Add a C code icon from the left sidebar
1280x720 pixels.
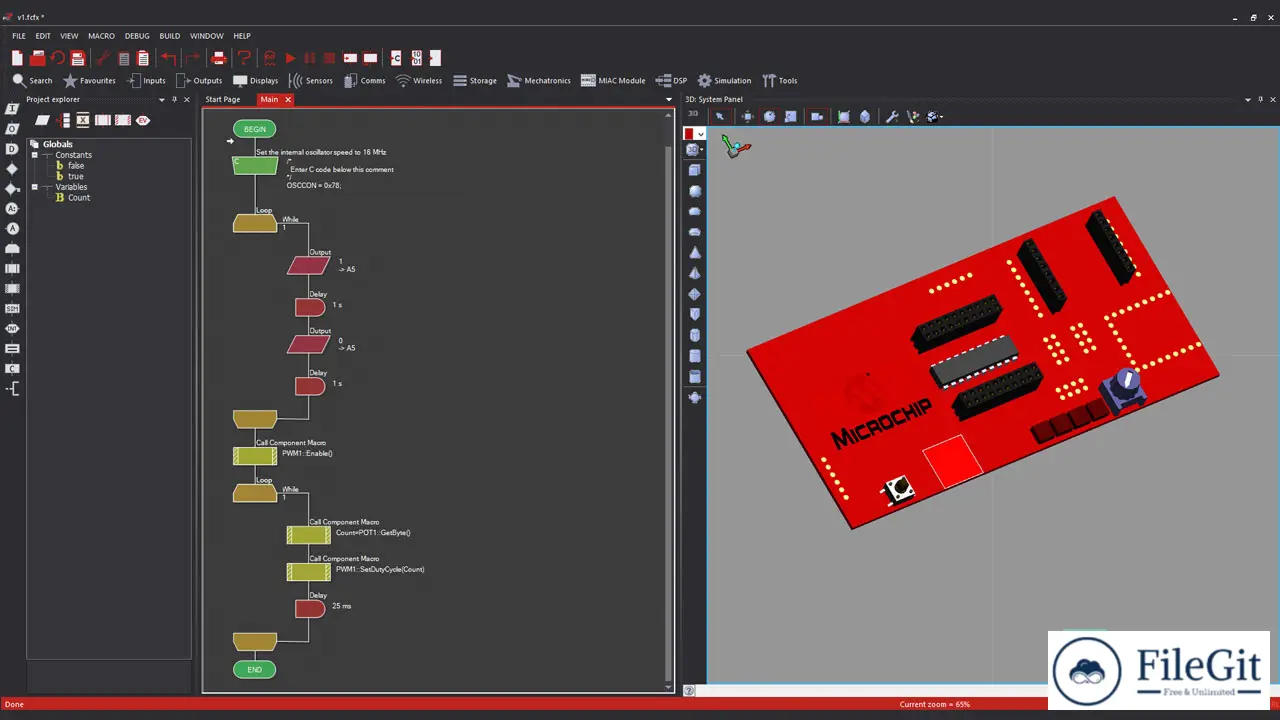point(12,369)
